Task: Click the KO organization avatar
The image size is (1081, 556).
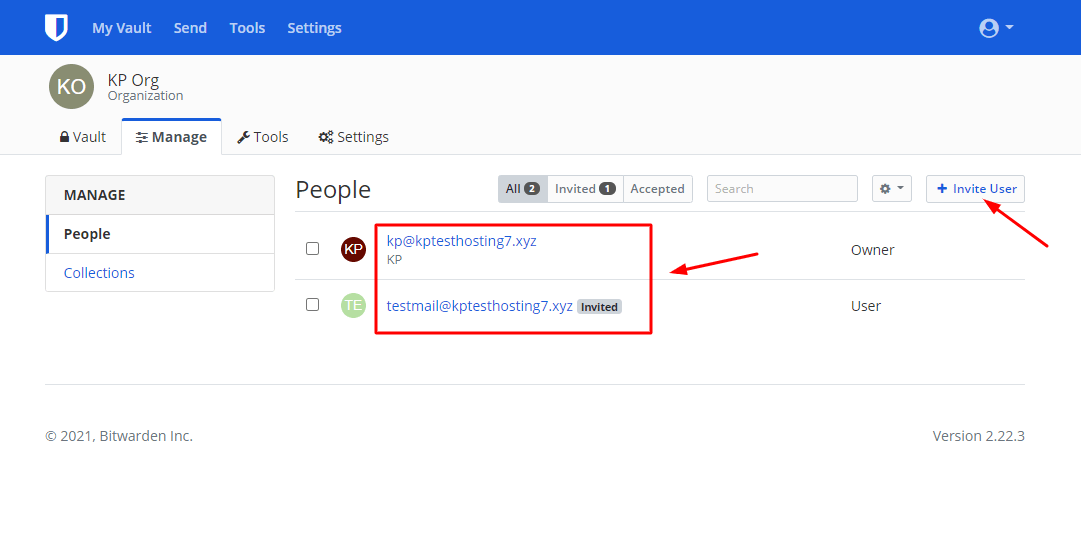Action: point(71,86)
